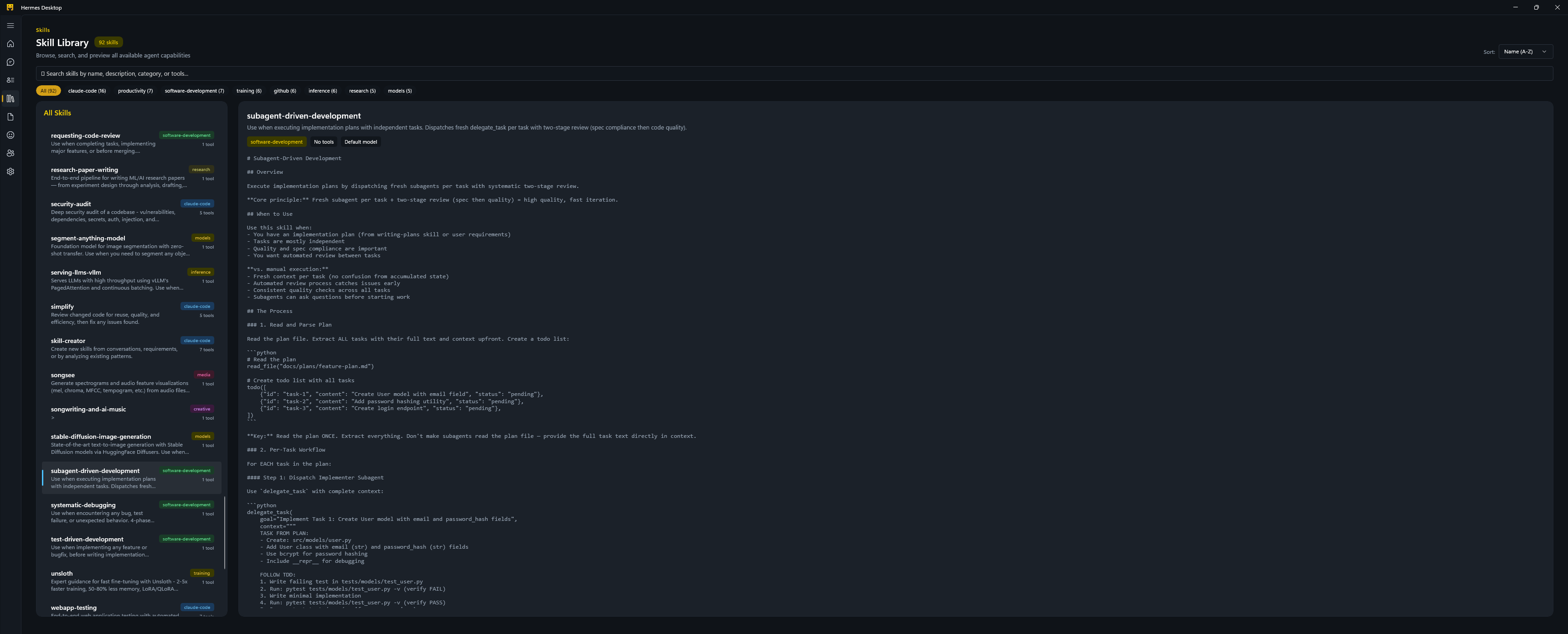Open the research-paper-writing skill
The width and height of the screenshot is (1568, 634).
point(132,177)
